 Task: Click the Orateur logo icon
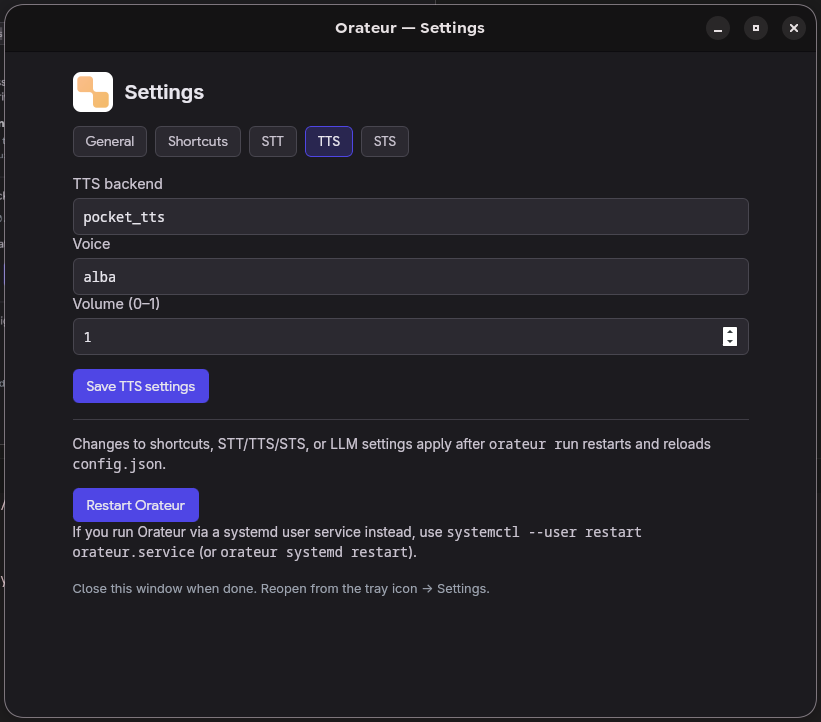tap(91, 91)
